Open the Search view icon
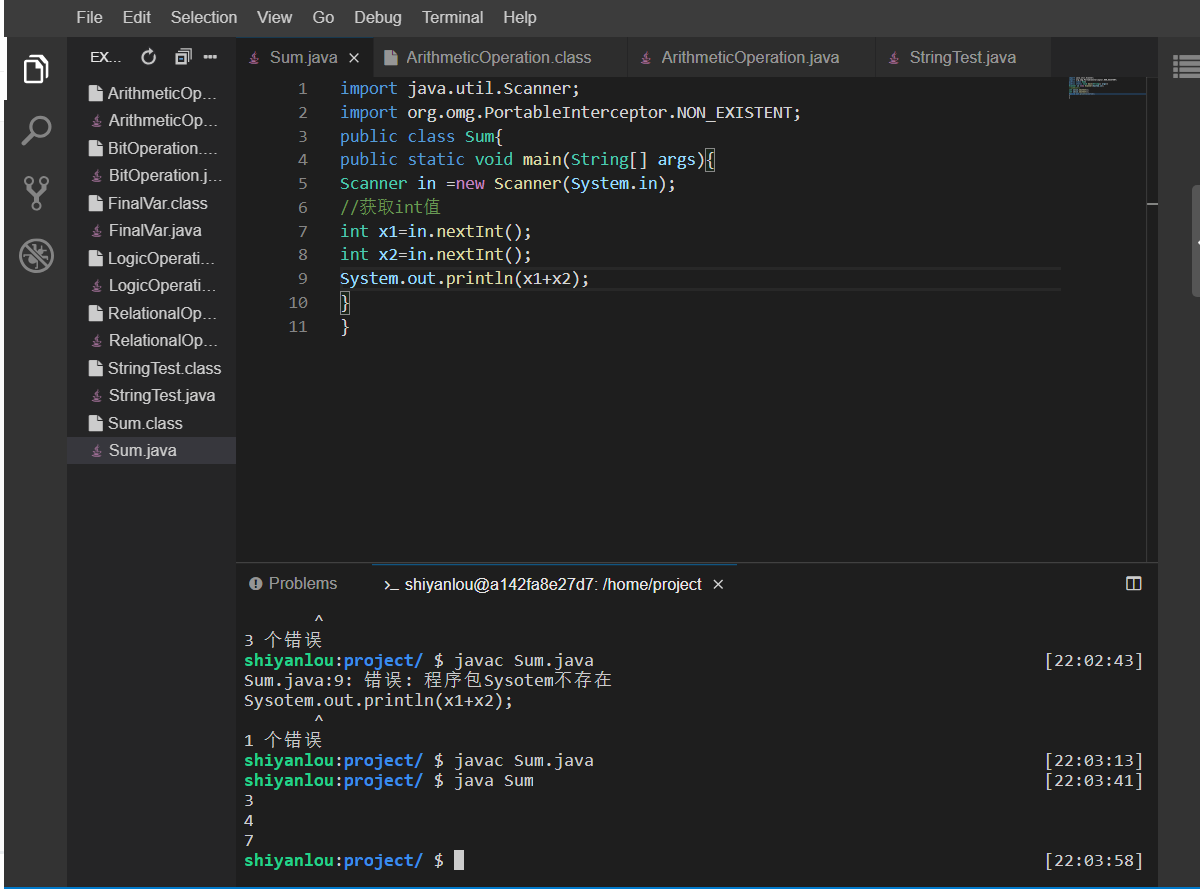Screen dimensions: 1200x889 tap(36, 131)
